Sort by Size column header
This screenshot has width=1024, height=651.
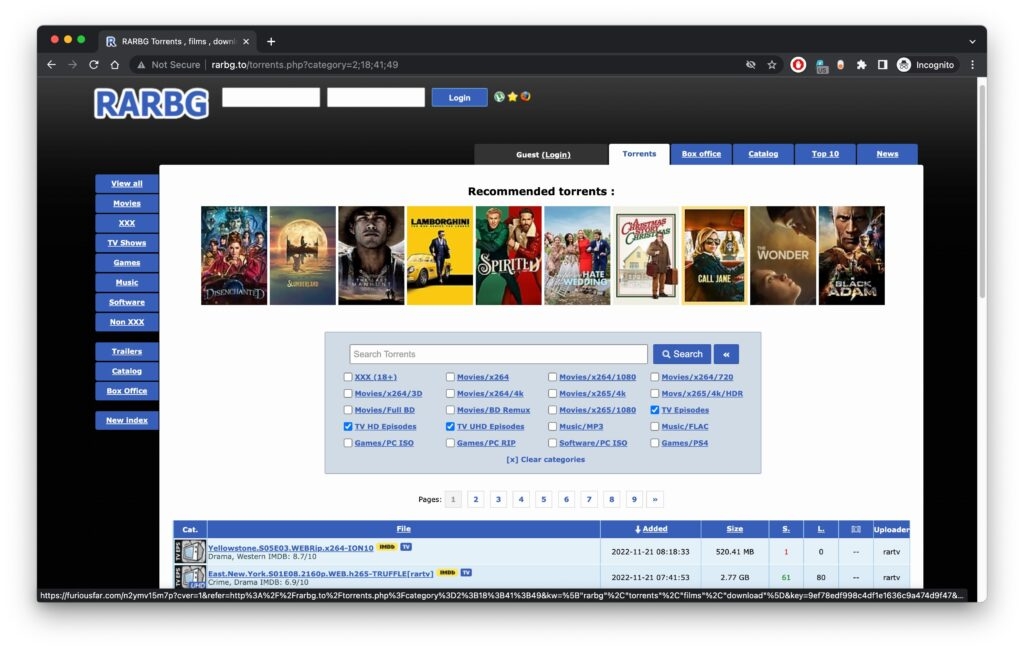click(734, 529)
